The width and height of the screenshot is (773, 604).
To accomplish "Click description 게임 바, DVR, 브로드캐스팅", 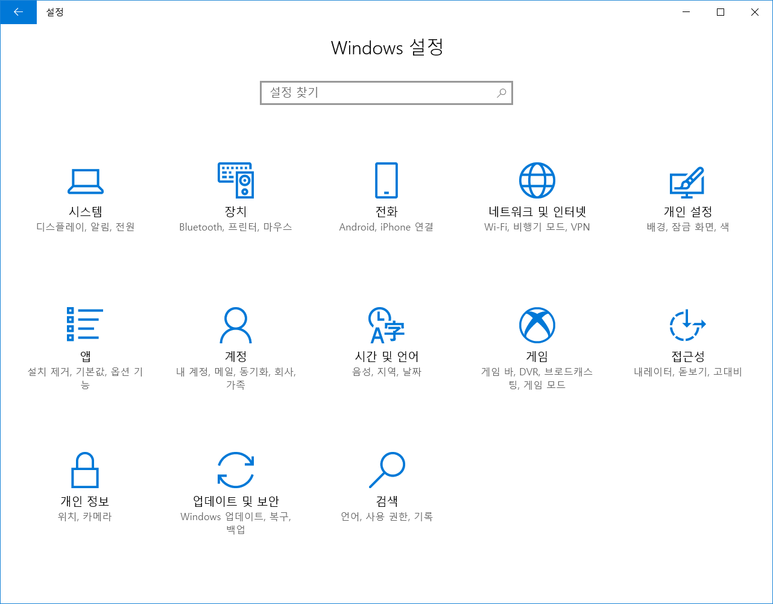I will (537, 378).
